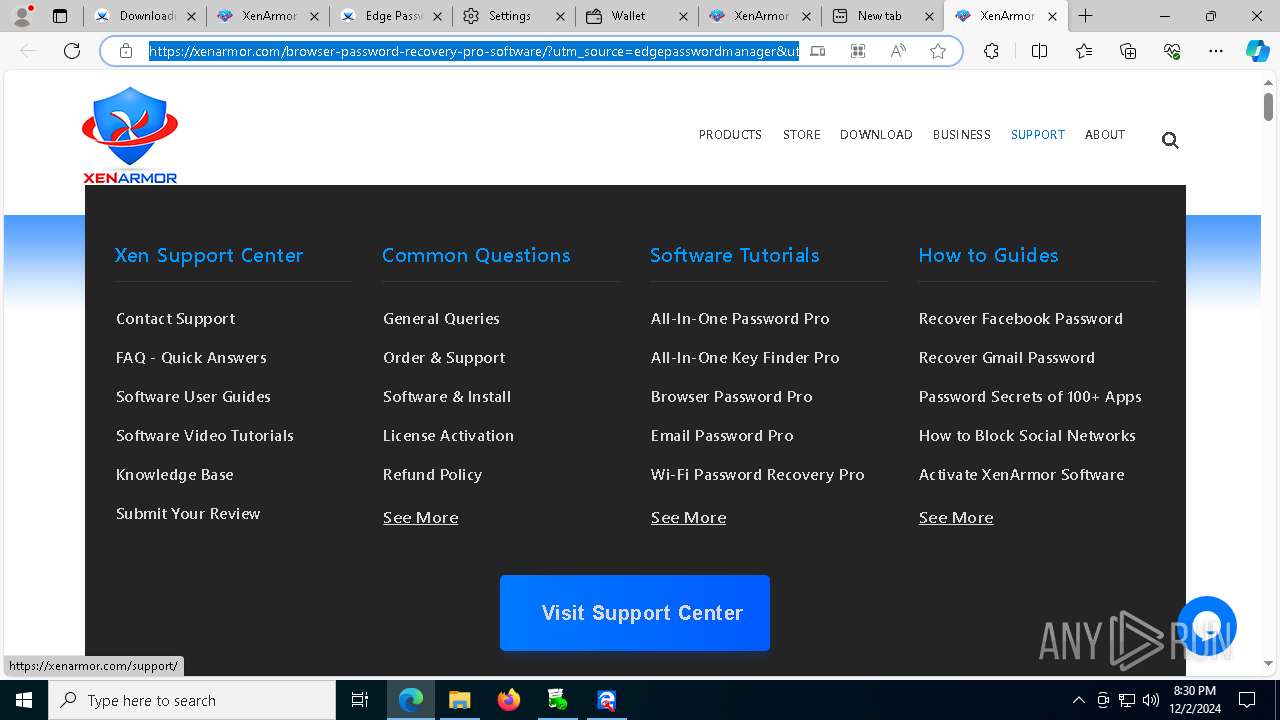1280x720 pixels.
Task: Open Activate XenArmor Software guide
Action: click(x=1022, y=475)
